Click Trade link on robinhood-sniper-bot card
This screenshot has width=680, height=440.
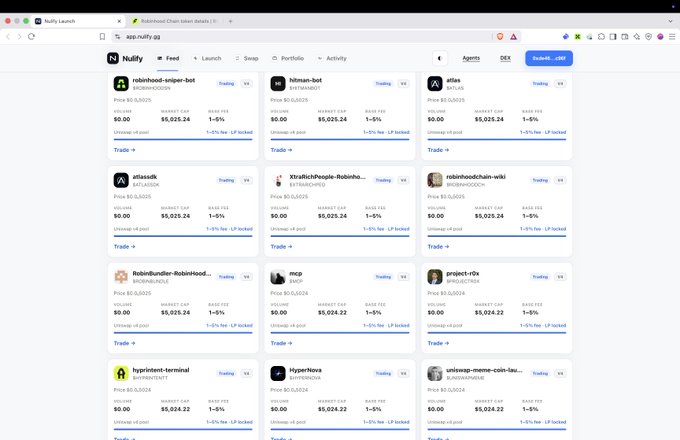[124, 150]
